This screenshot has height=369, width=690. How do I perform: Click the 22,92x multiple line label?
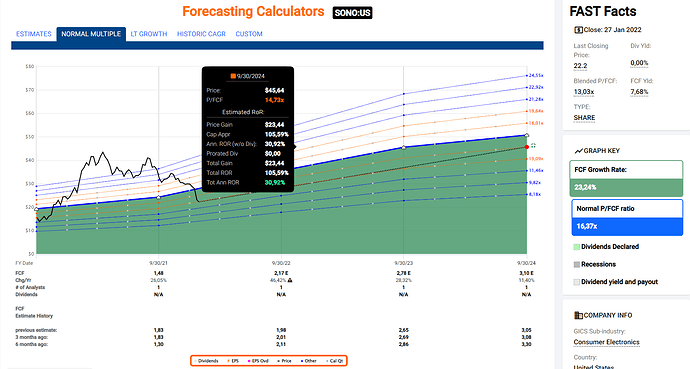536,88
